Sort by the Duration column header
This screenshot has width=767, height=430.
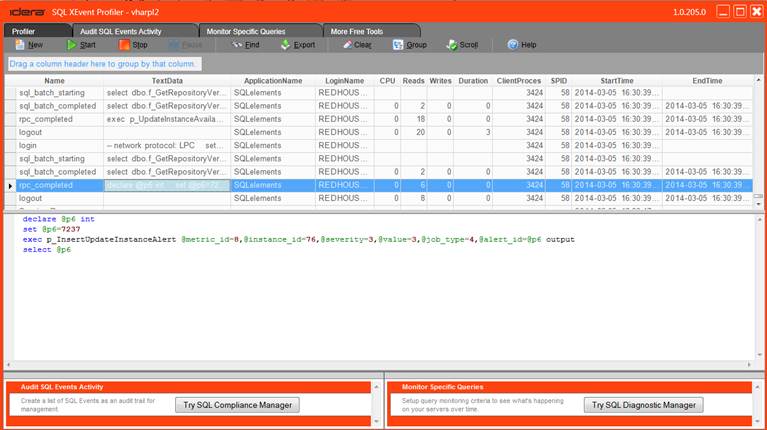[473, 81]
